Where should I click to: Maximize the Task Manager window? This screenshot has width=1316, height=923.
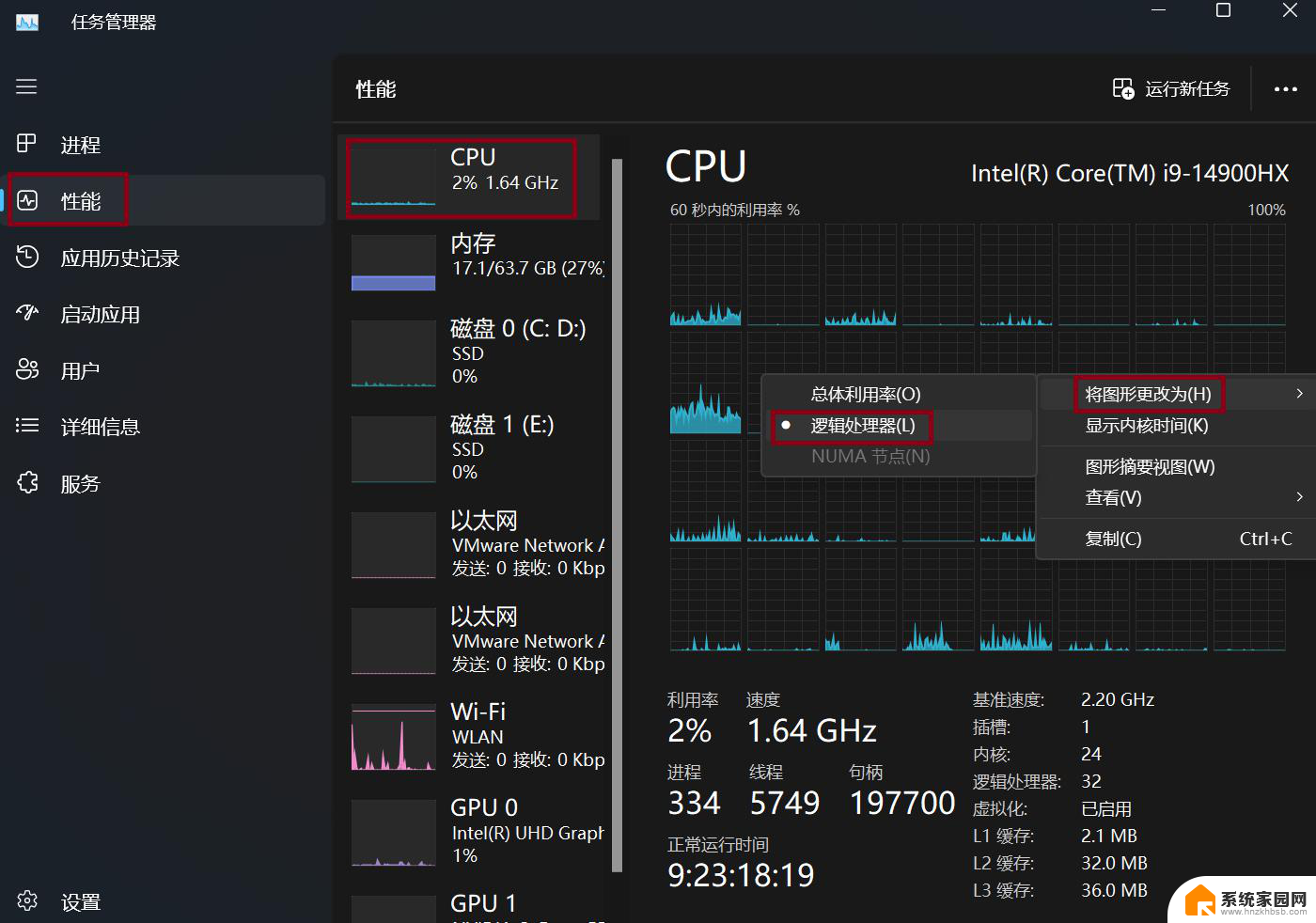tap(1223, 10)
